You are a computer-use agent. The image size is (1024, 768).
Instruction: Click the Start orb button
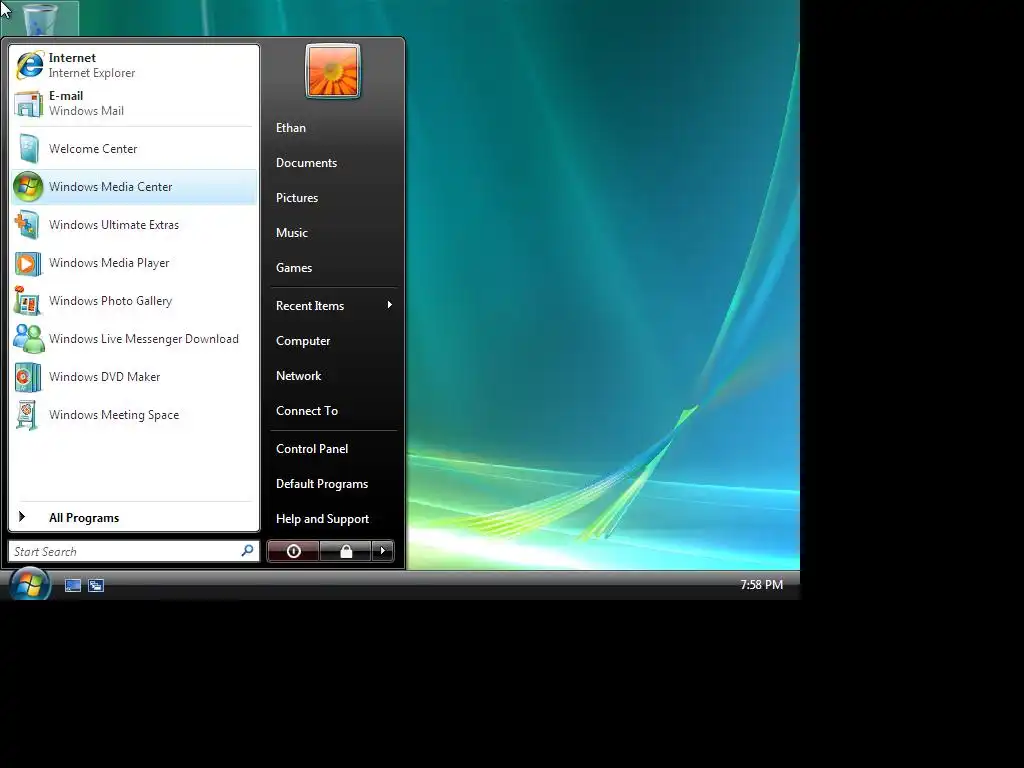29,584
